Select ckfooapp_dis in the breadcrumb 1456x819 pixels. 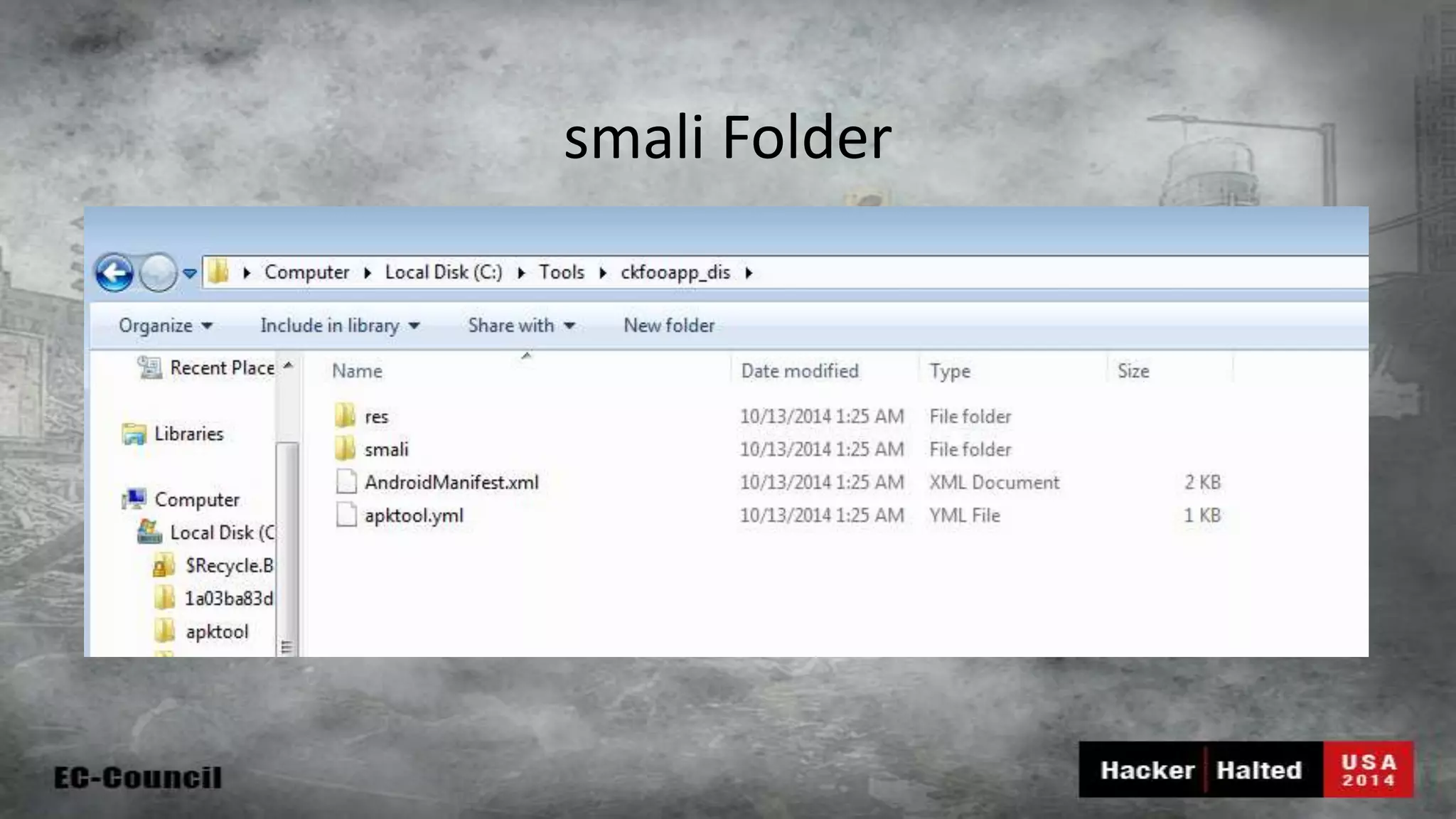click(675, 272)
